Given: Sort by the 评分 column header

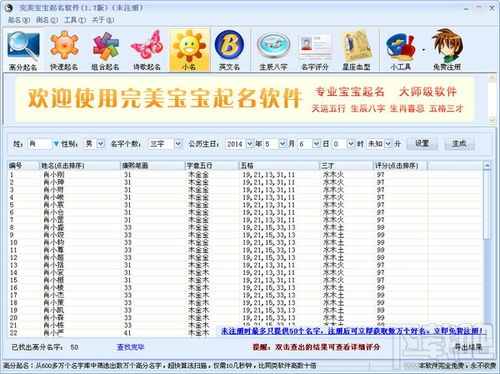Looking at the screenshot, I should click(400, 165).
